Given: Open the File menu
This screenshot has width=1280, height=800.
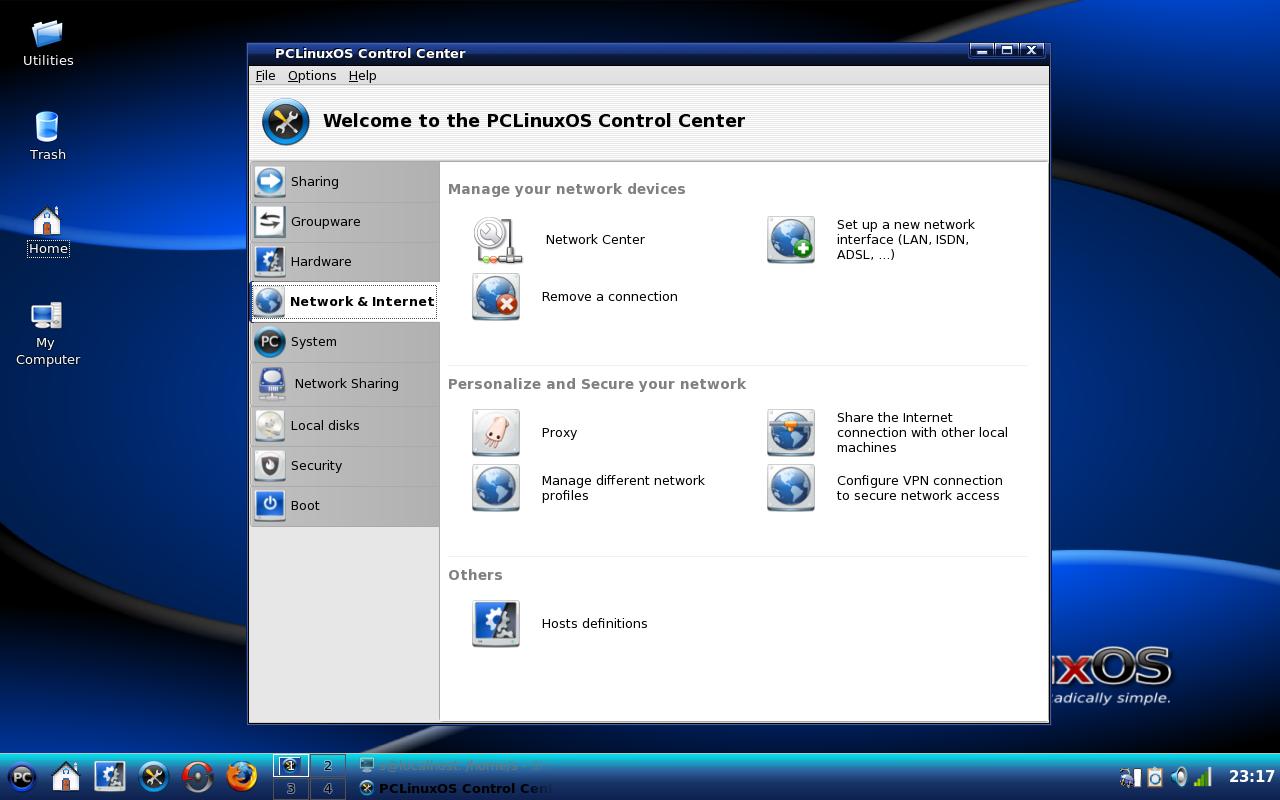Looking at the screenshot, I should (265, 76).
